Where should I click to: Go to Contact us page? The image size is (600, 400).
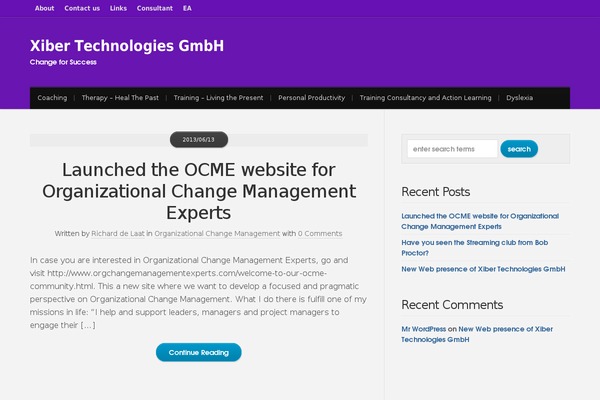pyautogui.click(x=82, y=8)
